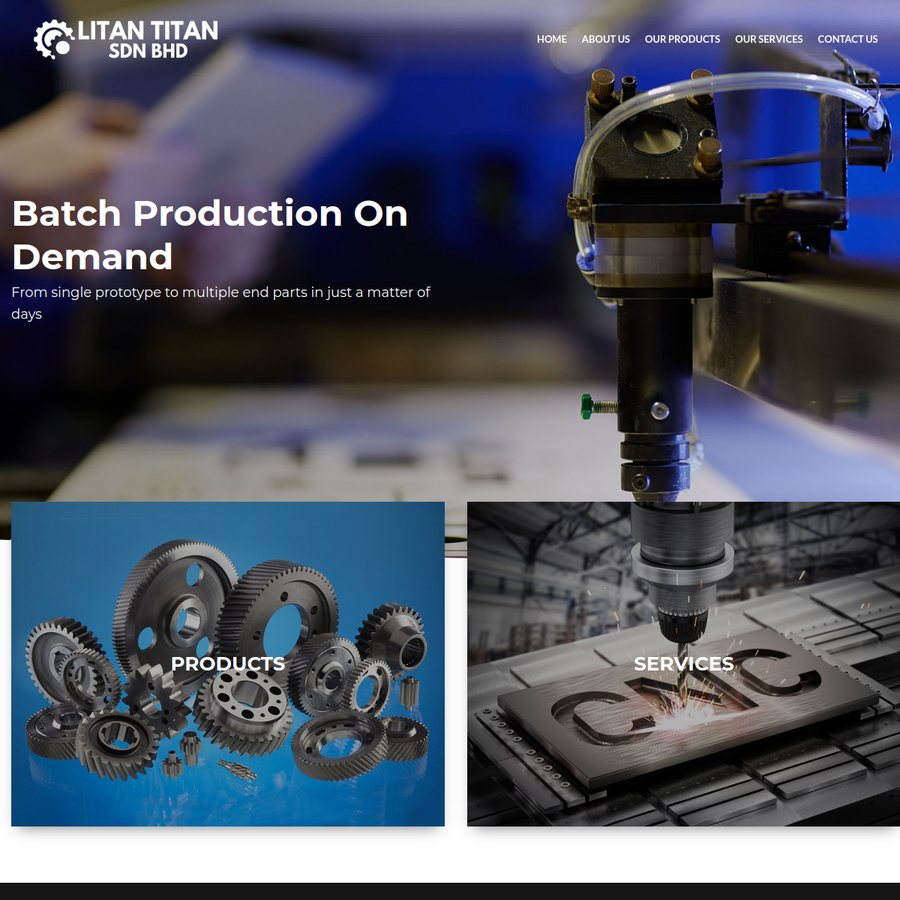
Task: Click the LITAN TITAN company name
Action: coord(148,30)
